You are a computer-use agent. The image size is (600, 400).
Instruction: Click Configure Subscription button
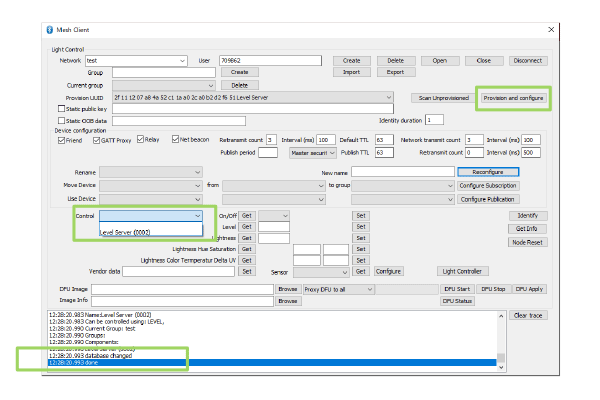point(488,186)
